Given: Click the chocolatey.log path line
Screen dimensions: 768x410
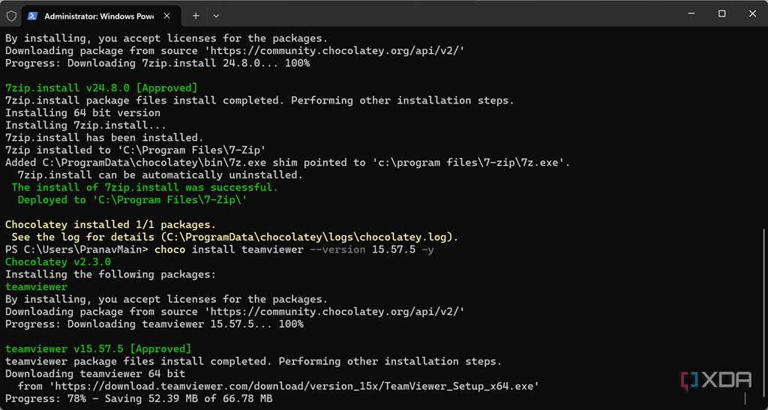Looking at the screenshot, I should click(235, 237).
